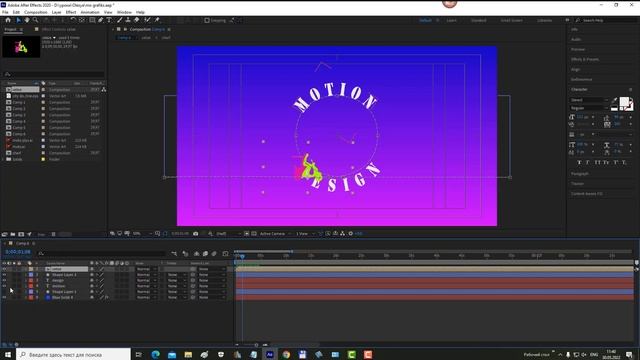640x360 pixels.
Task: Open the Align panel header
Action: (576, 69)
